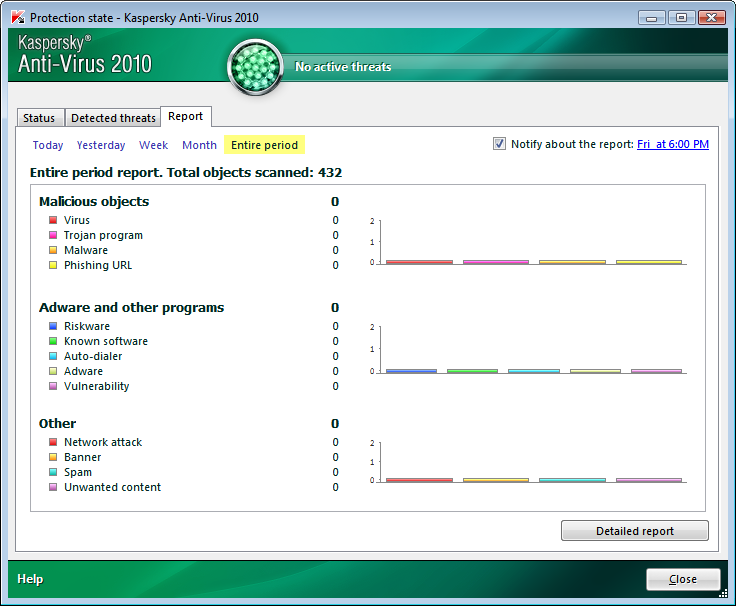Viewport: 736px width, 606px height.
Task: Click the yellow Phishing URL swatch
Action: point(53,265)
